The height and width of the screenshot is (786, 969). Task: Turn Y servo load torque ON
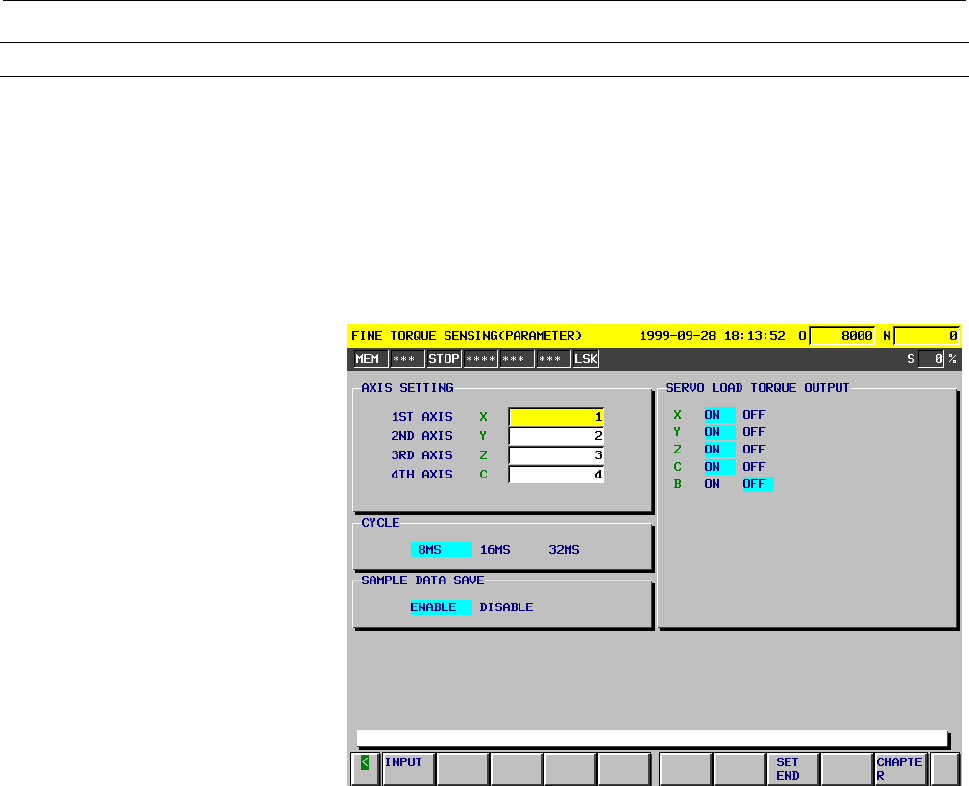(720, 432)
